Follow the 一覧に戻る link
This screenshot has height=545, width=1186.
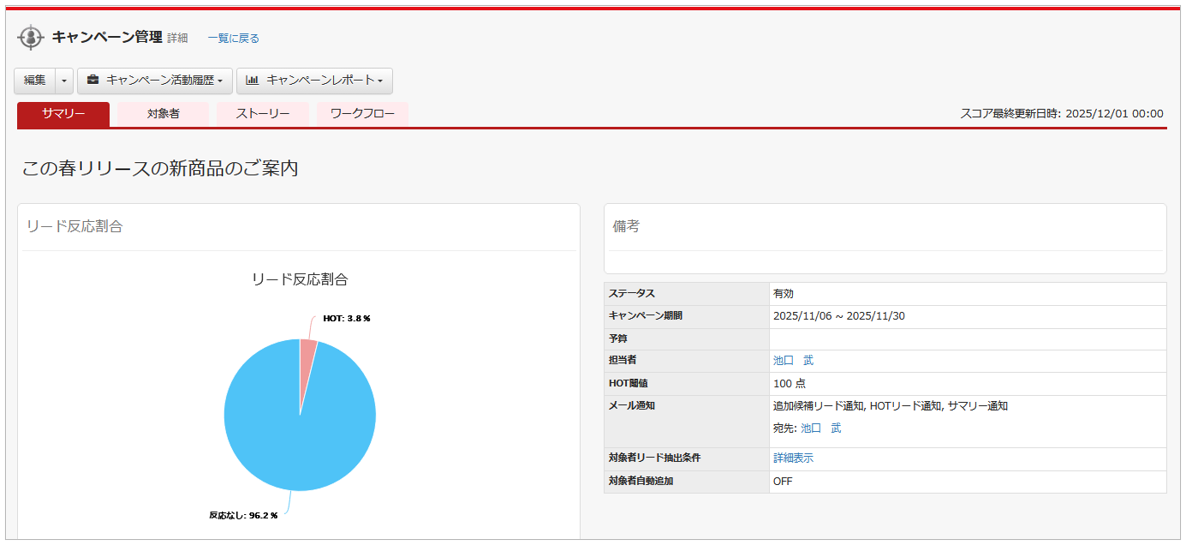[233, 38]
